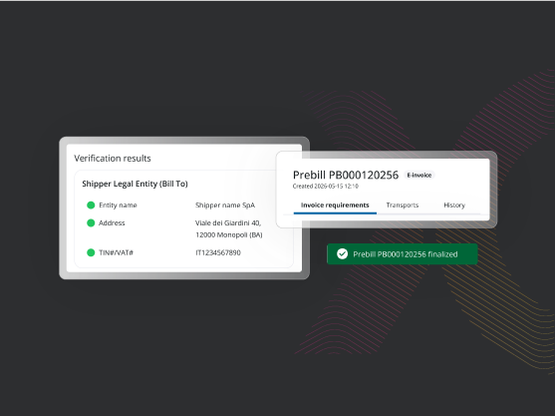Switch to the History tab
Image resolution: width=555 pixels, height=416 pixels.
(454, 205)
